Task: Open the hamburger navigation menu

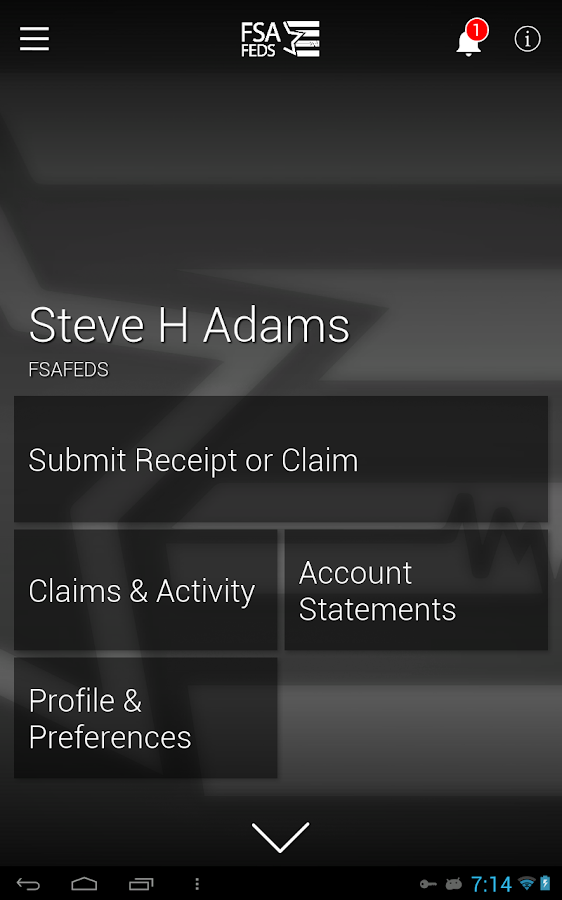Action: pos(34,38)
